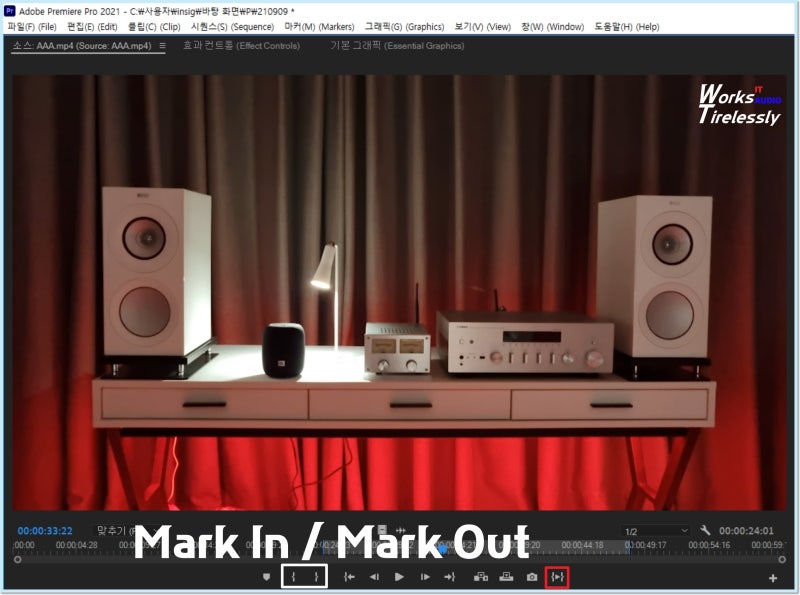Open the 그래픽 (Graphics) menu
Screen dimensions: 800x595
point(404,27)
